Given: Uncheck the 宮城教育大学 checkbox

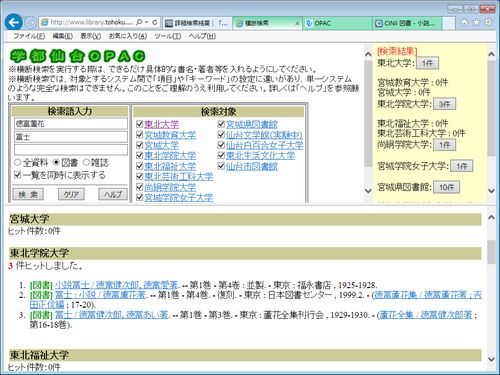Looking at the screenshot, I should 140,135.
